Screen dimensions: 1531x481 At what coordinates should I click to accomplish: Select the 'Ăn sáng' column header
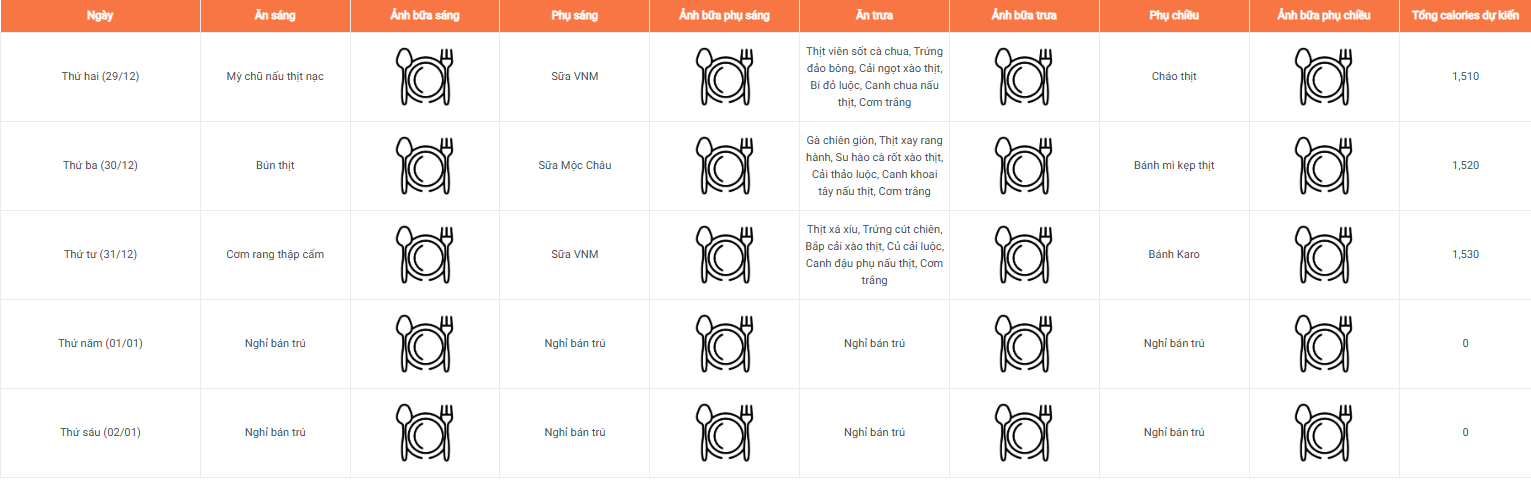pyautogui.click(x=275, y=16)
